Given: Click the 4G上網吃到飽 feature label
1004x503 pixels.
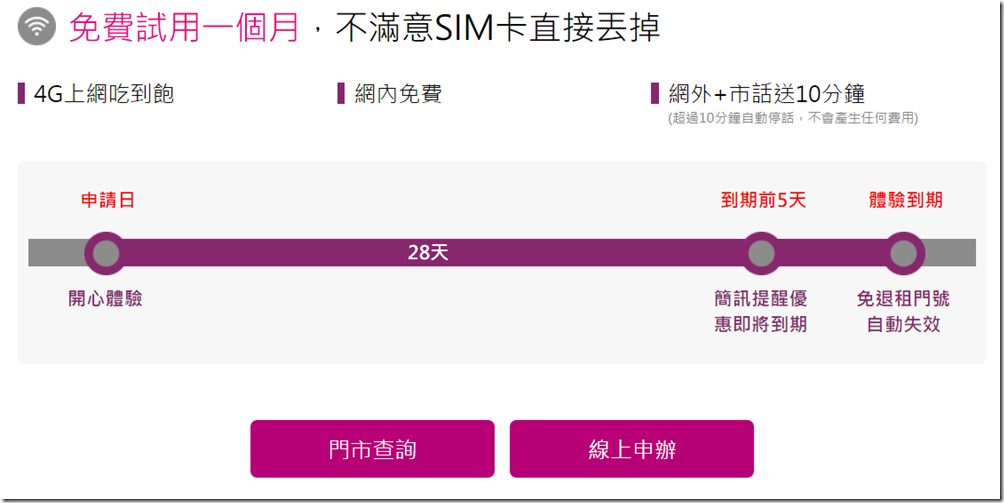Looking at the screenshot, I should [104, 95].
